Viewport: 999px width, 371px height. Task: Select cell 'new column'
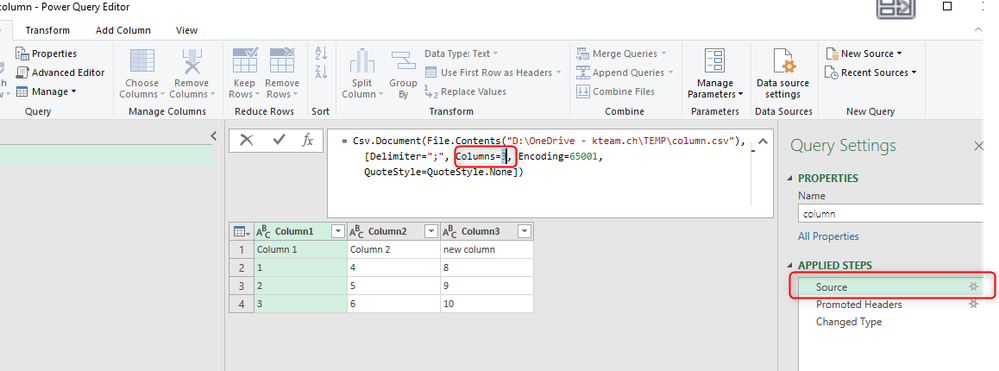[487, 250]
